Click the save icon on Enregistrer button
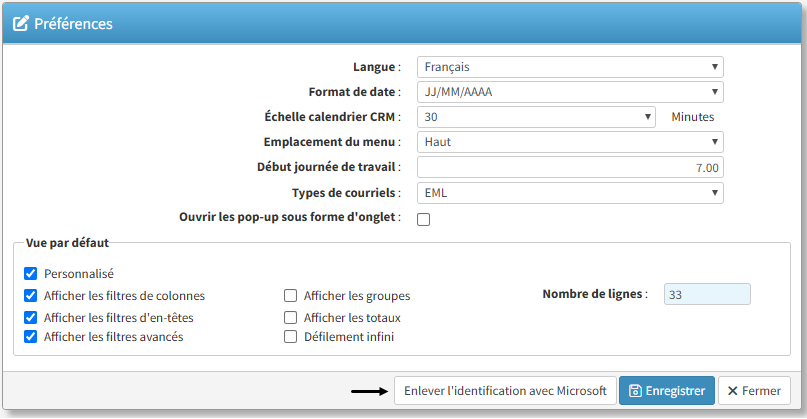807x419 pixels. pos(635,391)
